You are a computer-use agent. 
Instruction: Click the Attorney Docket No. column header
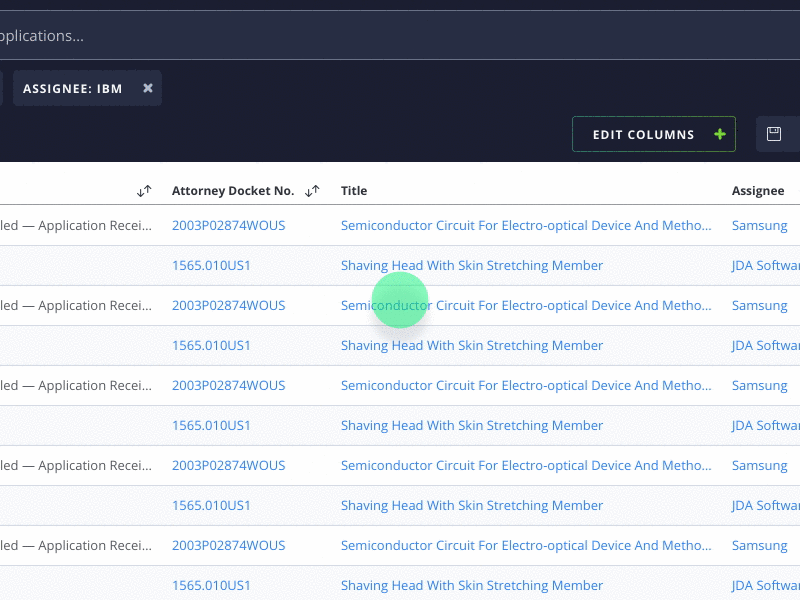point(233,191)
